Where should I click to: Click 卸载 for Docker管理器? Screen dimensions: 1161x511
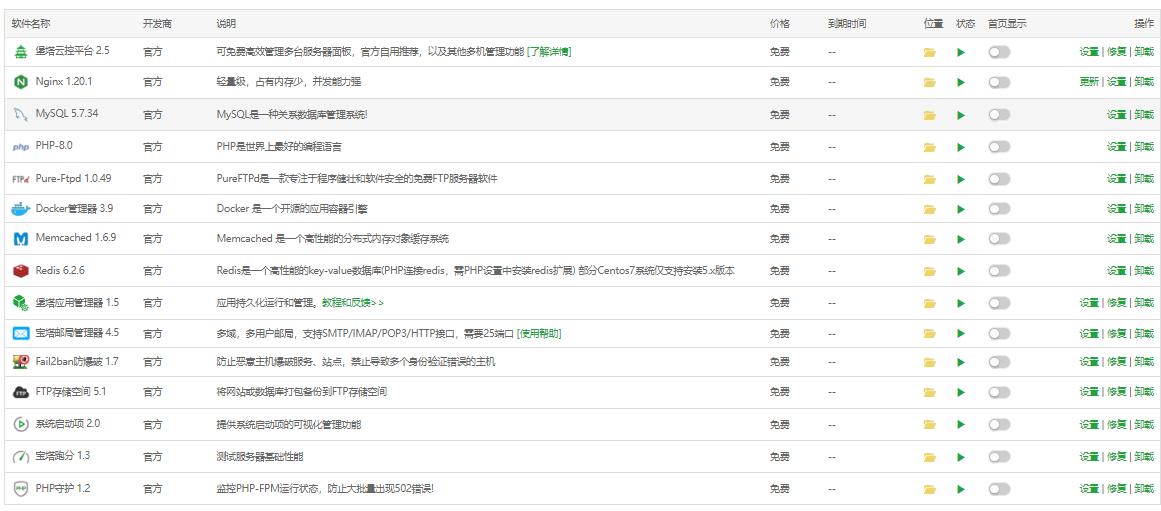(x=1144, y=209)
